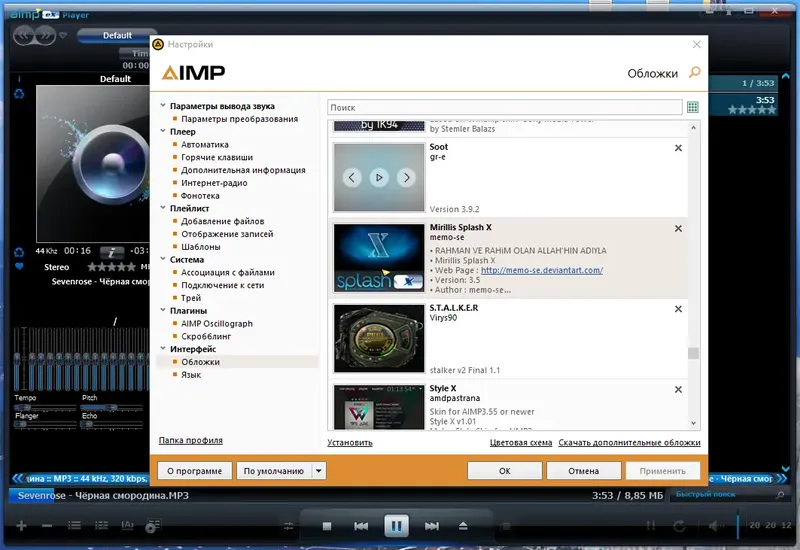
Task: Click the stop button in the player
Action: [x=327, y=526]
